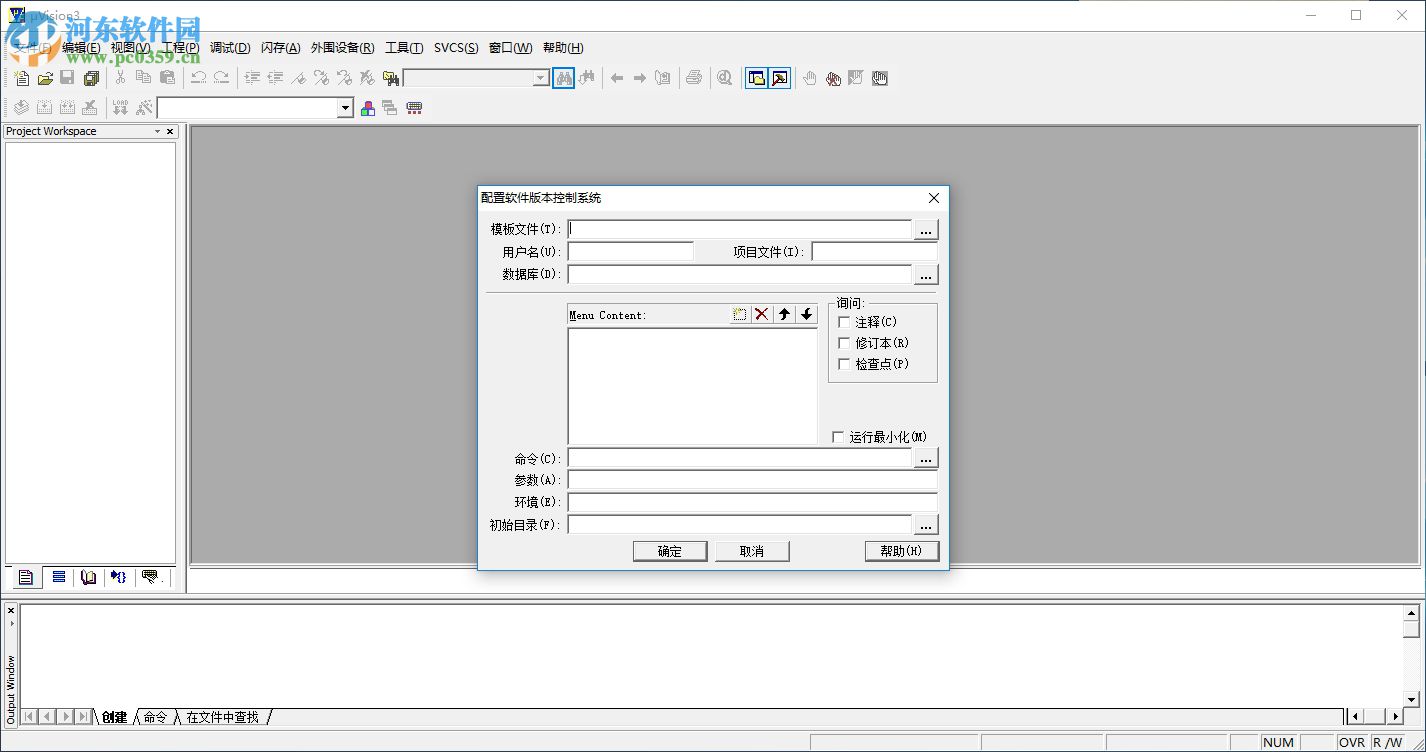Click the 帮助(H) button

pyautogui.click(x=901, y=550)
